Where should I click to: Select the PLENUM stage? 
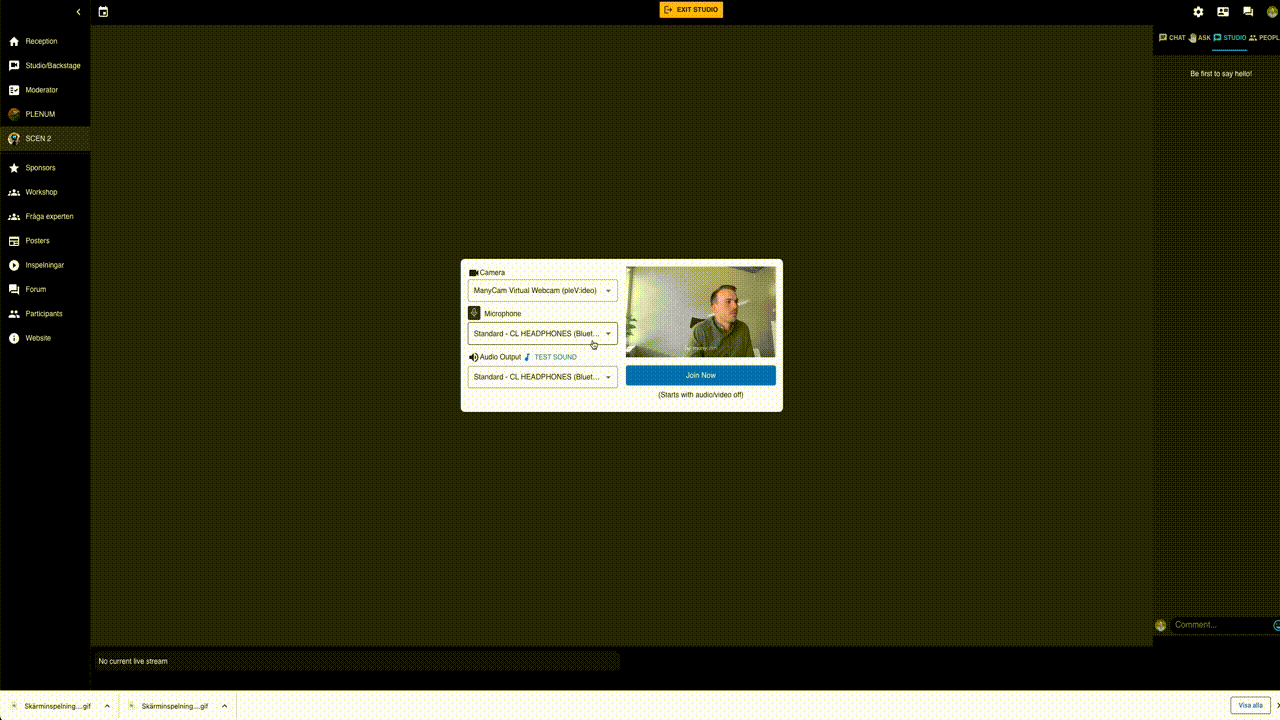[45, 114]
